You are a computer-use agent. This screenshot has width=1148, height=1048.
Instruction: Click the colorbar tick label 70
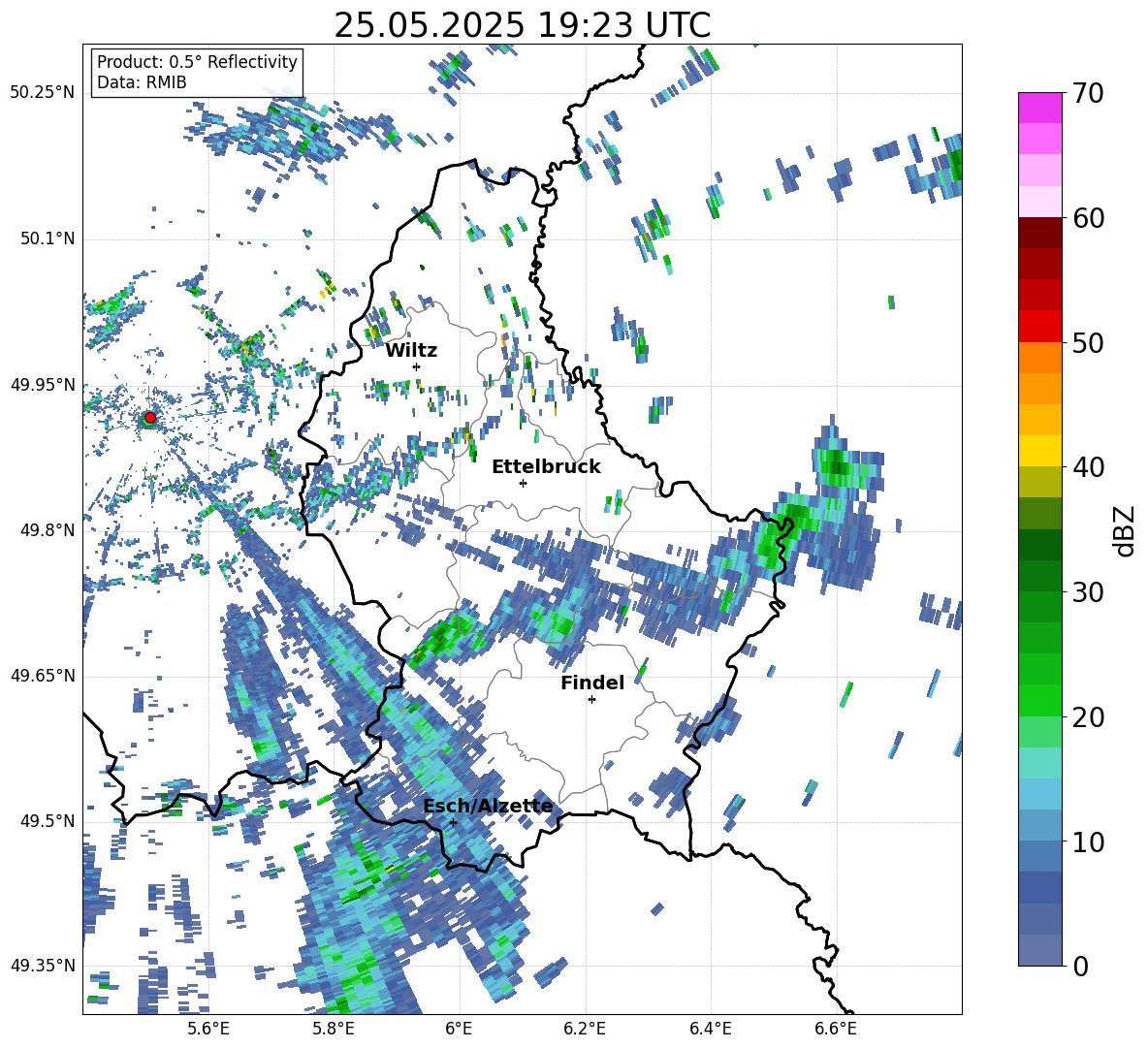[x=1088, y=94]
